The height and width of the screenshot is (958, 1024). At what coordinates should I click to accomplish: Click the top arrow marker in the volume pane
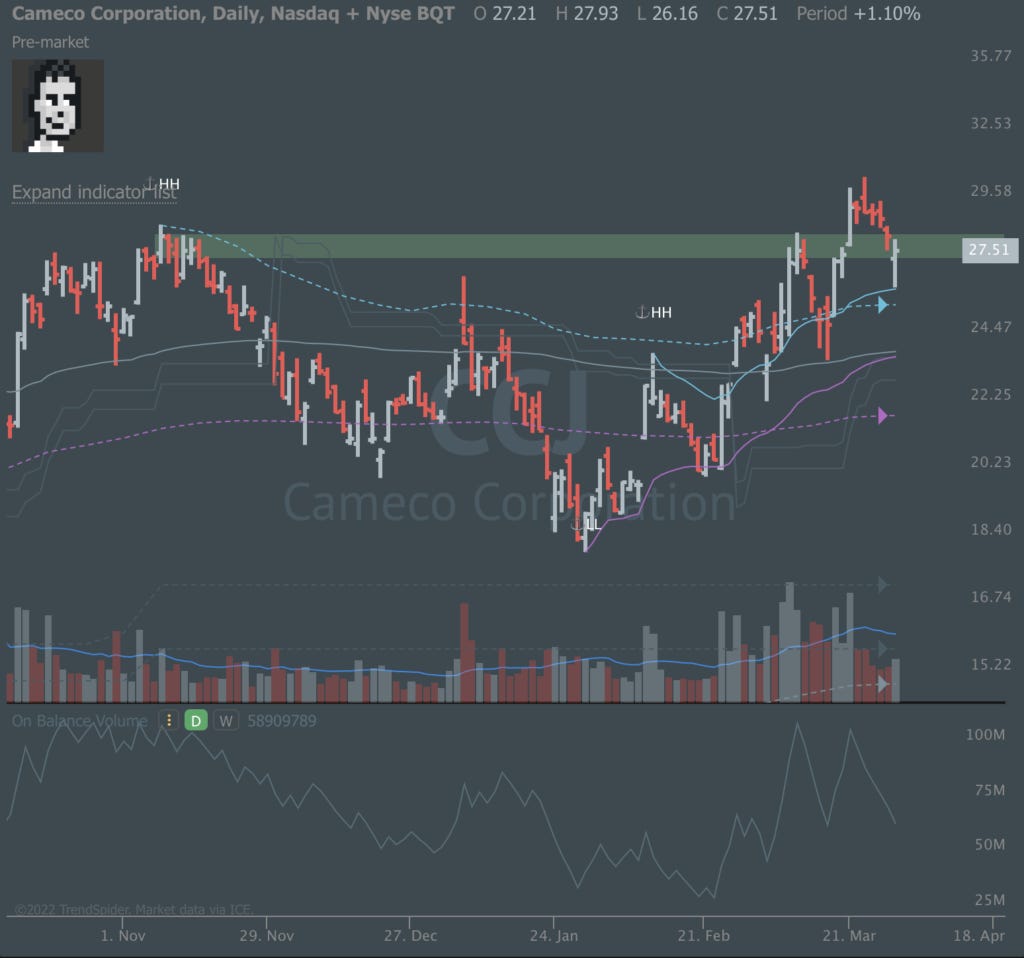882,584
